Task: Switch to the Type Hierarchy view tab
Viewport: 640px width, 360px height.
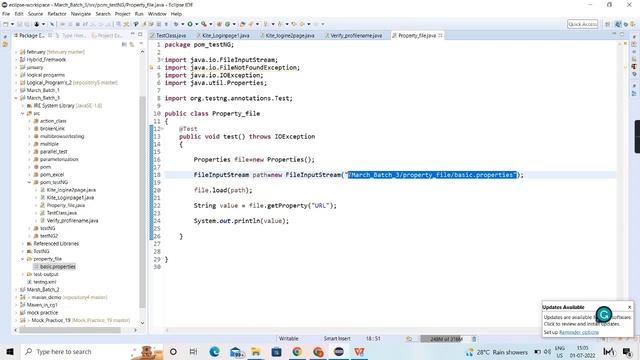Action: (x=72, y=36)
